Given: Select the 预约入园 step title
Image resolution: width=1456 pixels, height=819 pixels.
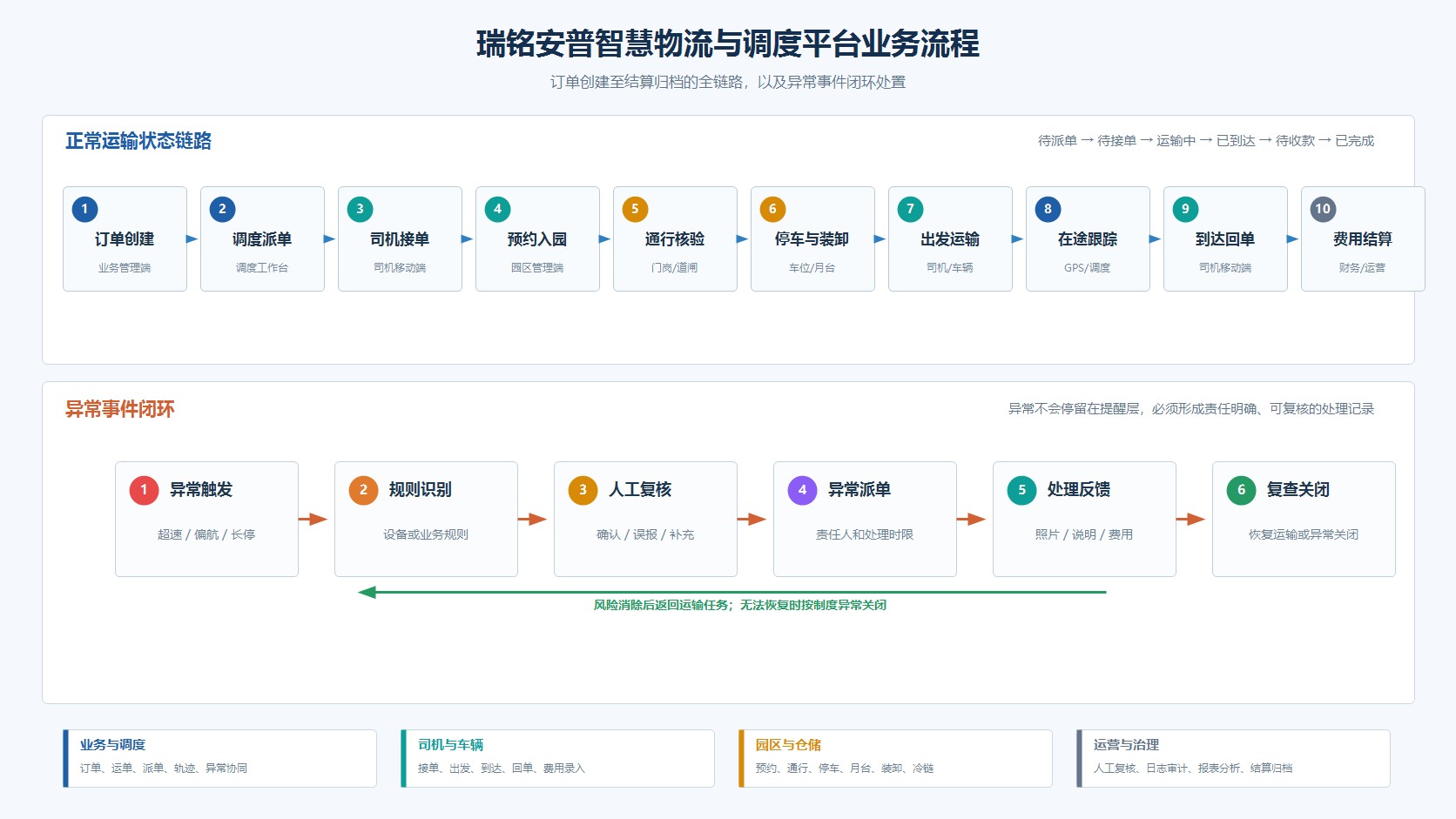Looking at the screenshot, I should (x=537, y=239).
